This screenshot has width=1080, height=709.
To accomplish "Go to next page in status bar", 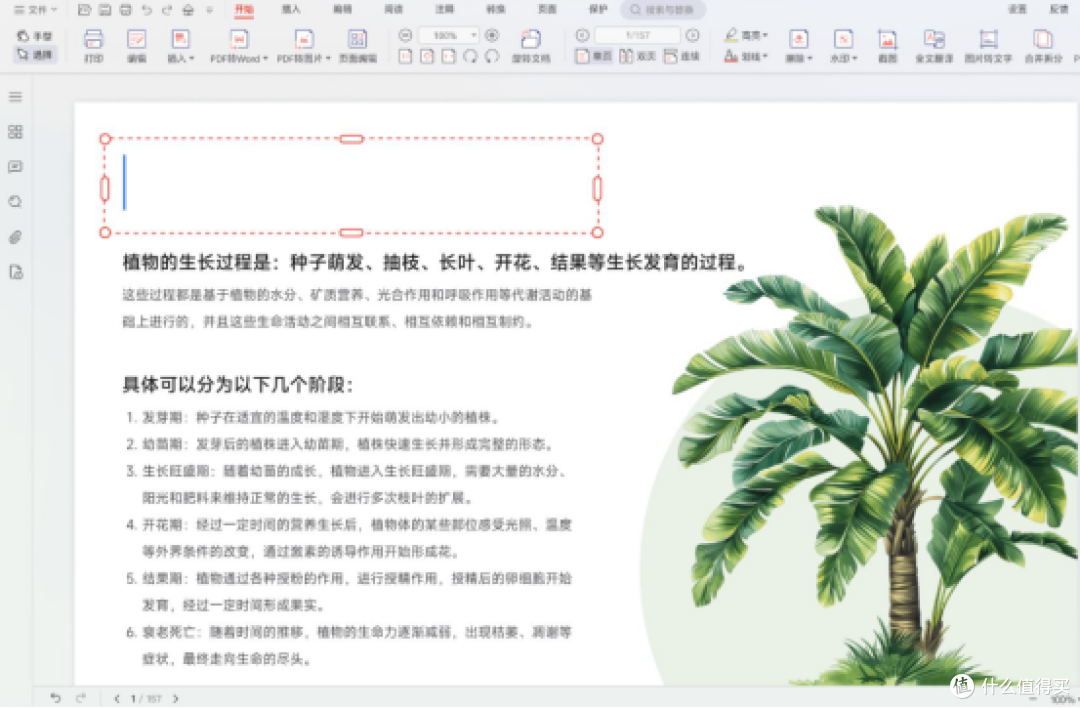I will tap(176, 699).
